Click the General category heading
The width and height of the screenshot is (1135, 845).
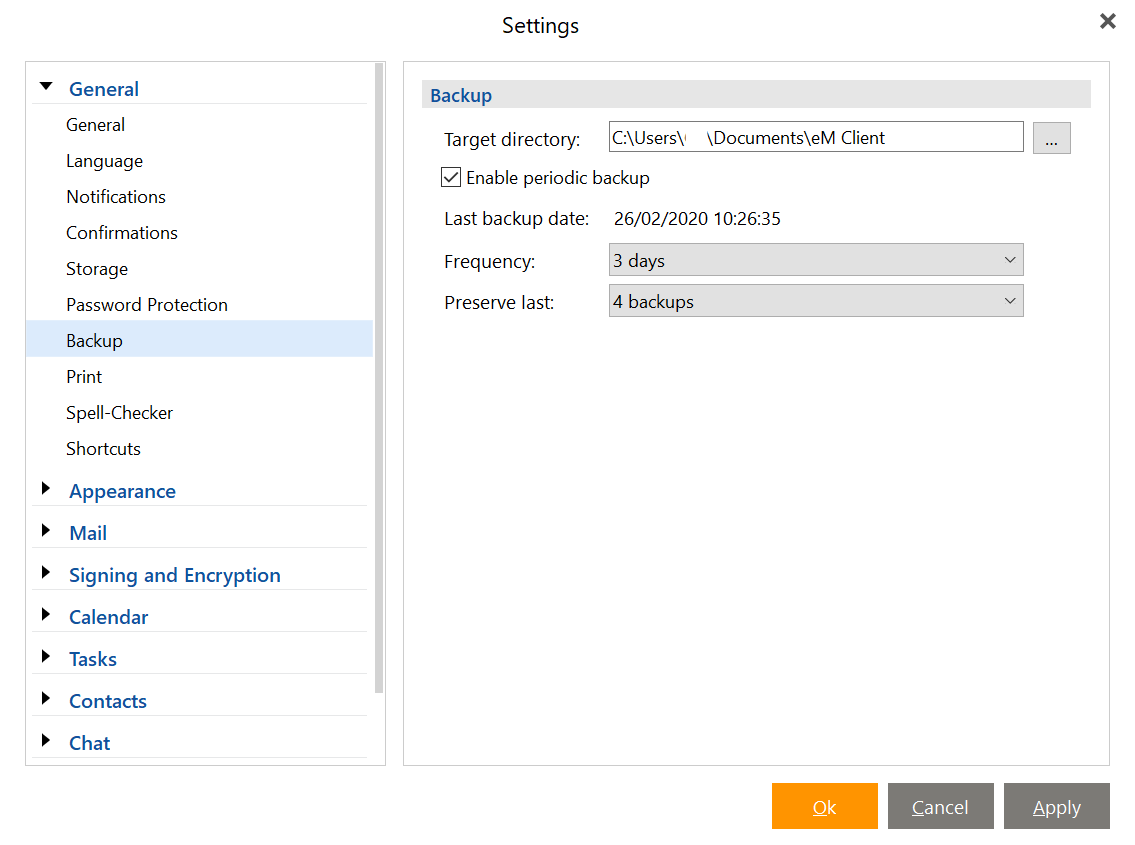(104, 89)
